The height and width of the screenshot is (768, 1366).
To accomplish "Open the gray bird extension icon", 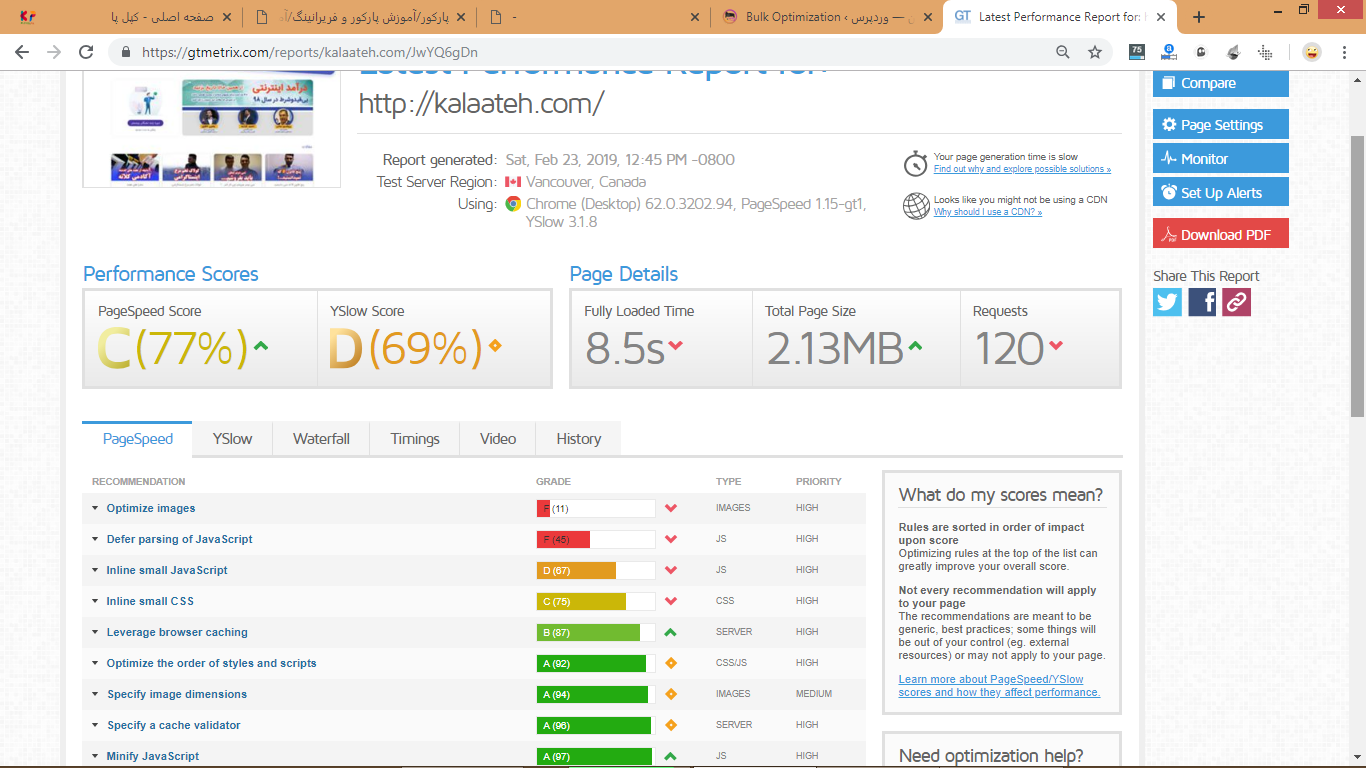I will [1234, 52].
